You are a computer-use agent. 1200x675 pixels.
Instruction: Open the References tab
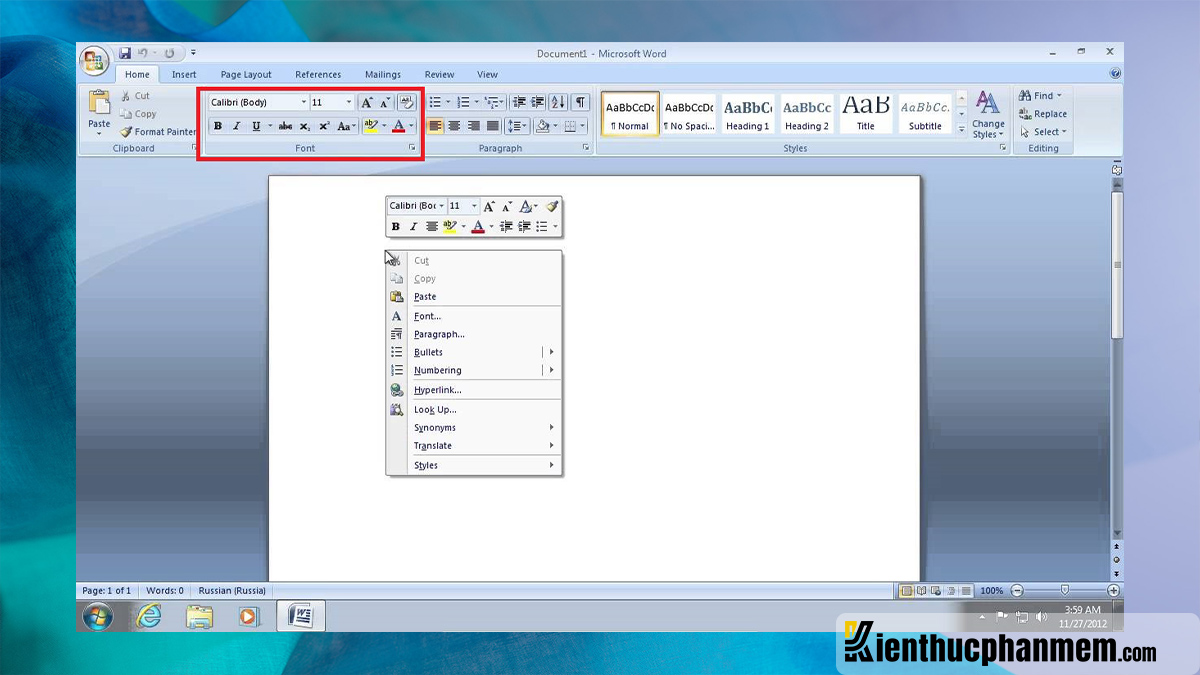tap(318, 74)
